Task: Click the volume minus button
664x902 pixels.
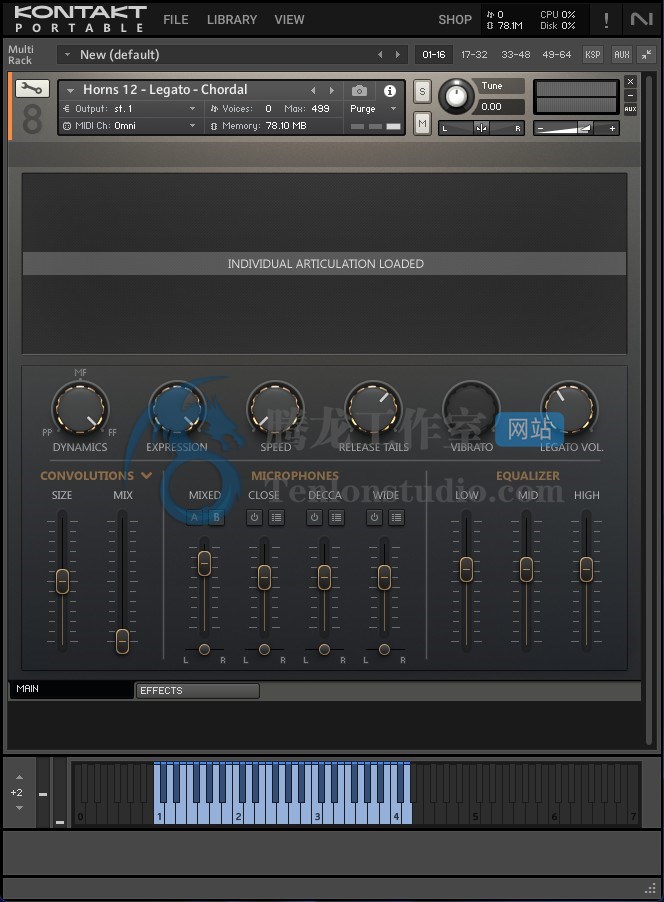Action: point(540,129)
